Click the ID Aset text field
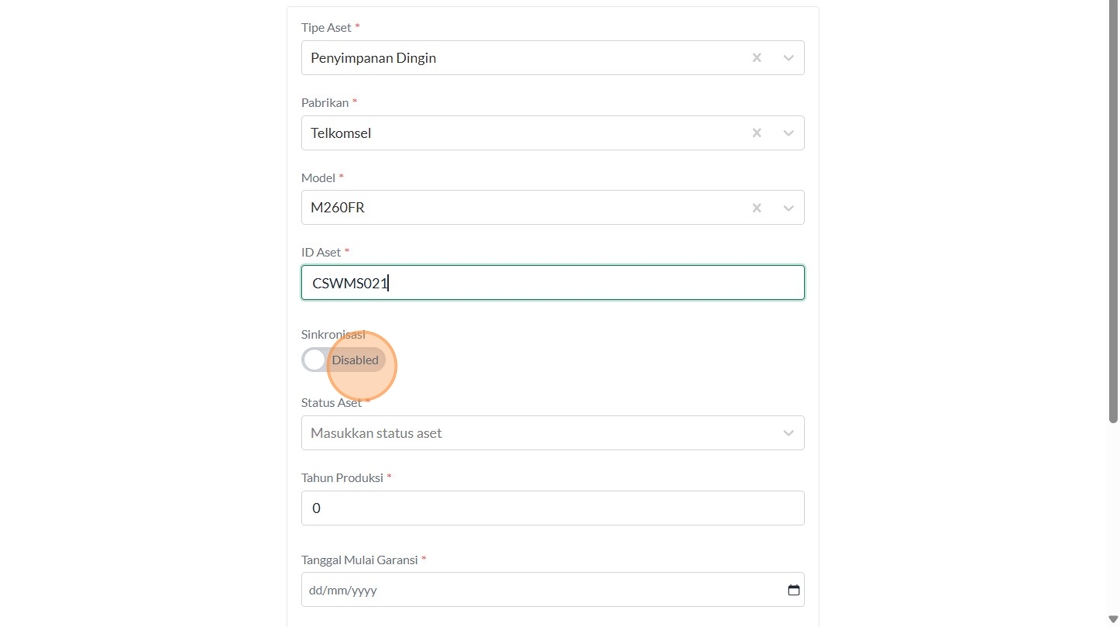The image size is (1120, 627). (552, 283)
